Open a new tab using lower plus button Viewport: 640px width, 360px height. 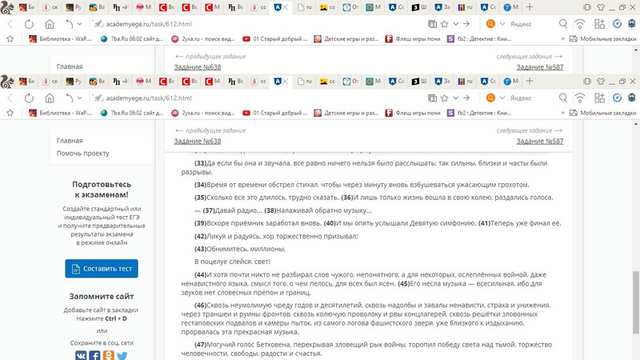pyautogui.click(x=529, y=81)
